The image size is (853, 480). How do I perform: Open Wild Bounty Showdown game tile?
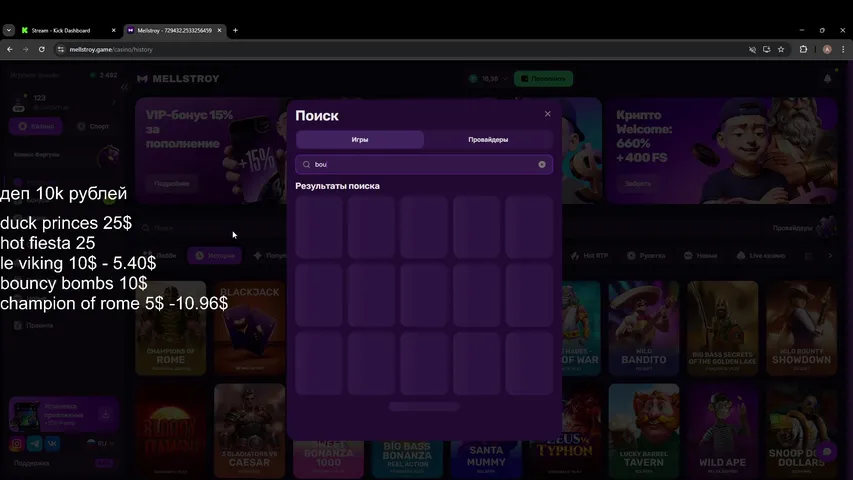click(801, 328)
